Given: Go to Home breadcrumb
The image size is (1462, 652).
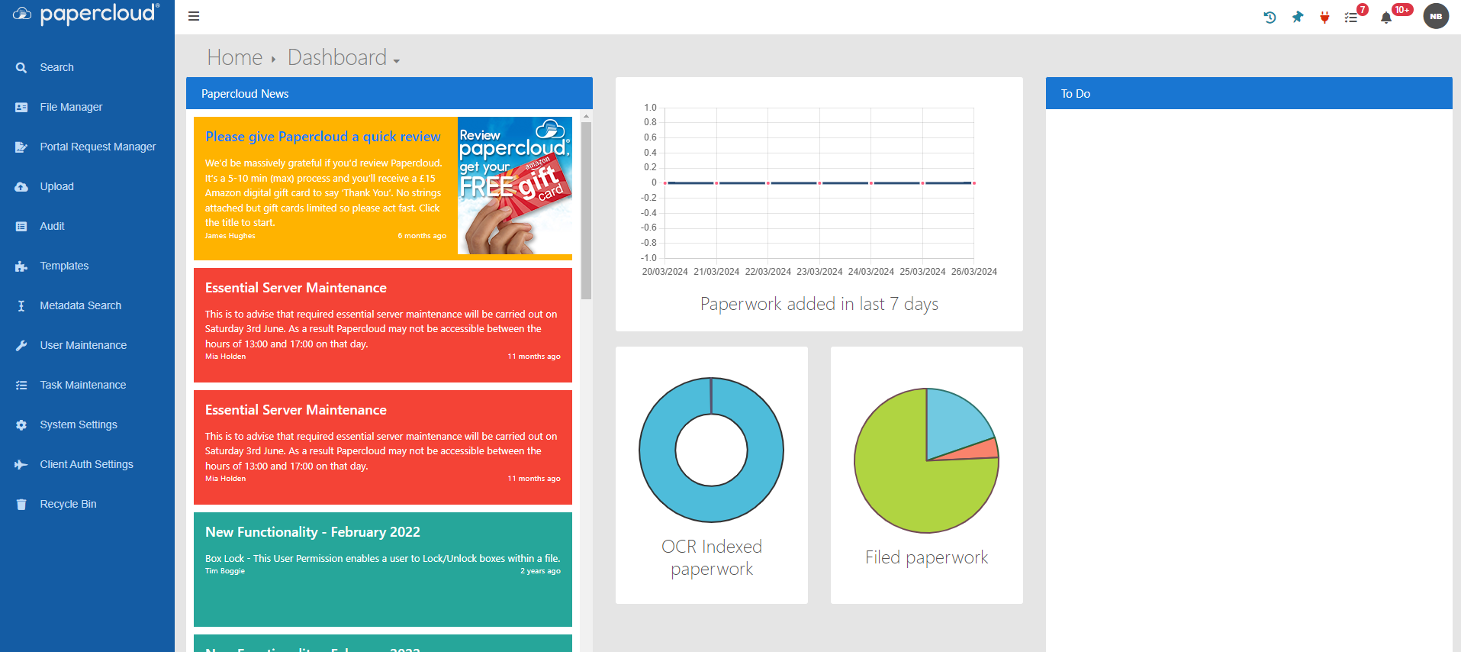Looking at the screenshot, I should (234, 57).
